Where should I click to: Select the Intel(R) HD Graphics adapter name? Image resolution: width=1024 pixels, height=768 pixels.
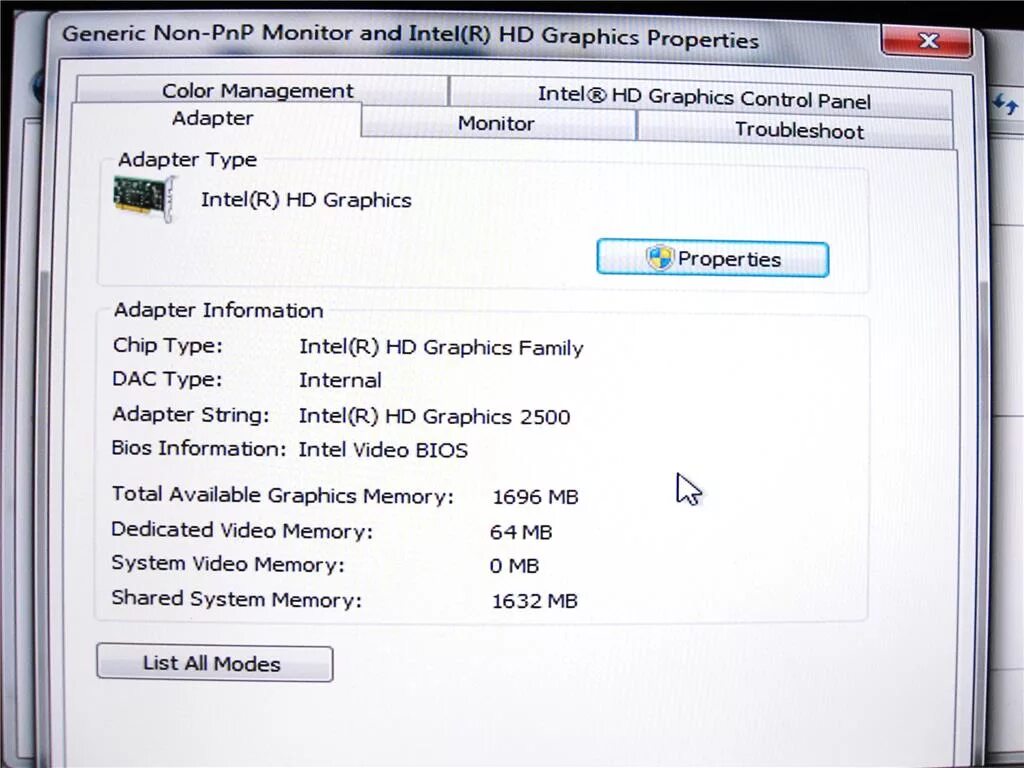(306, 199)
